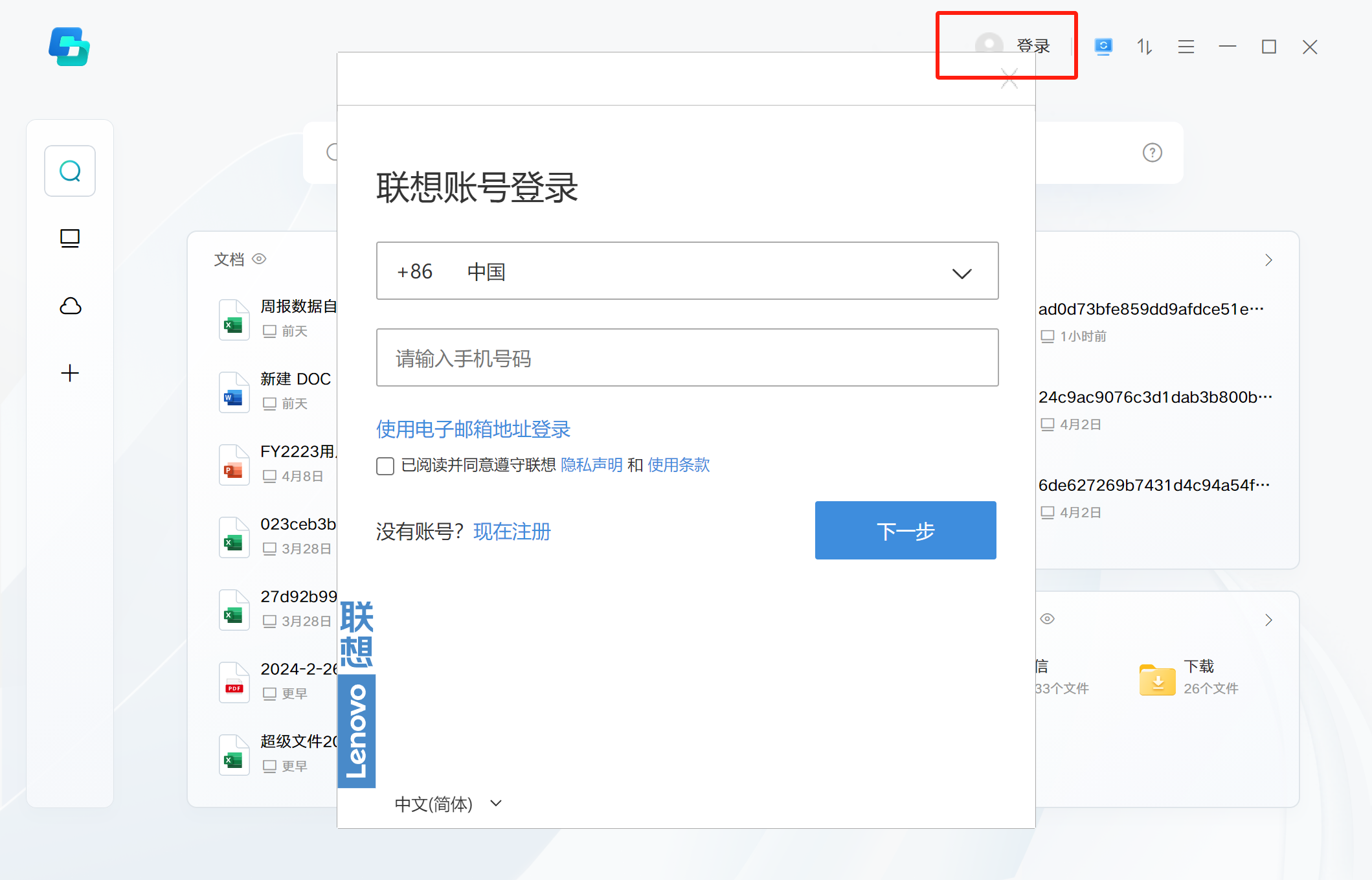This screenshot has height=880, width=1372.
Task: Open the FY2223 PowerPoint file icon
Action: click(234, 464)
